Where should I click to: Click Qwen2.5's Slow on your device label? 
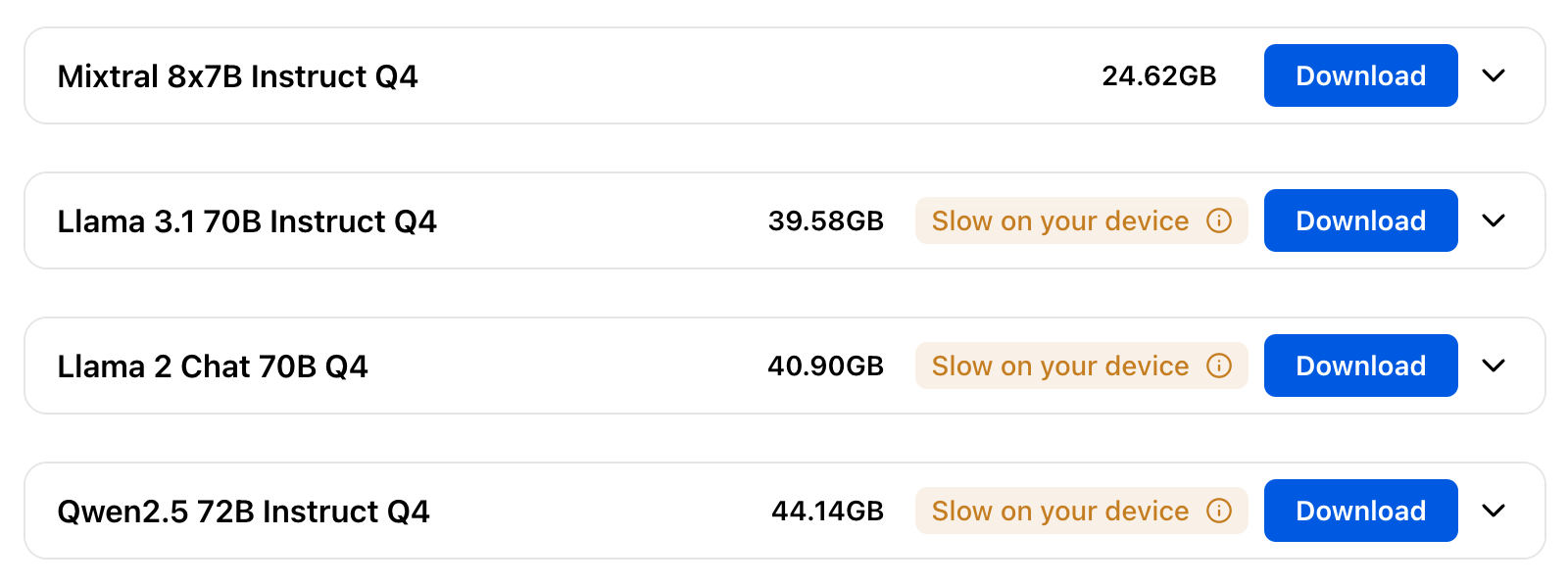coord(1059,511)
